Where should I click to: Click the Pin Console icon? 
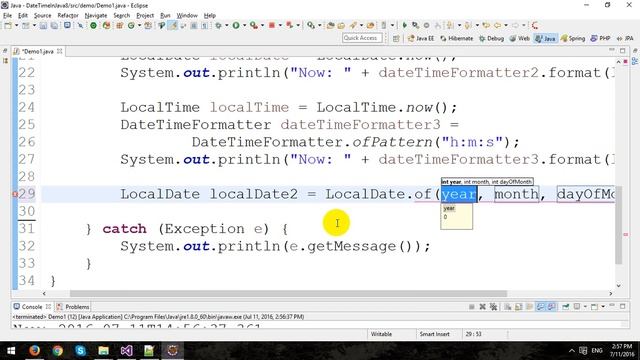565,307
